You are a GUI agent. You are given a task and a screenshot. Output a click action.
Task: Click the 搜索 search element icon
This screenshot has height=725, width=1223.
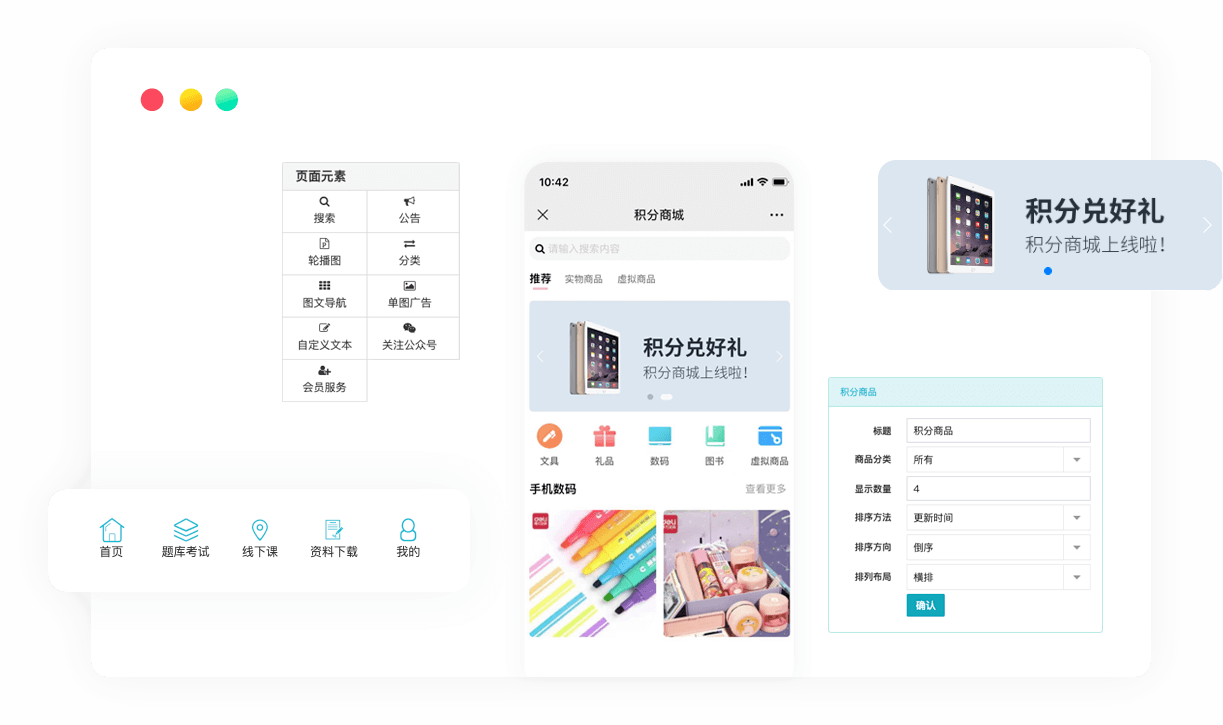pyautogui.click(x=324, y=202)
